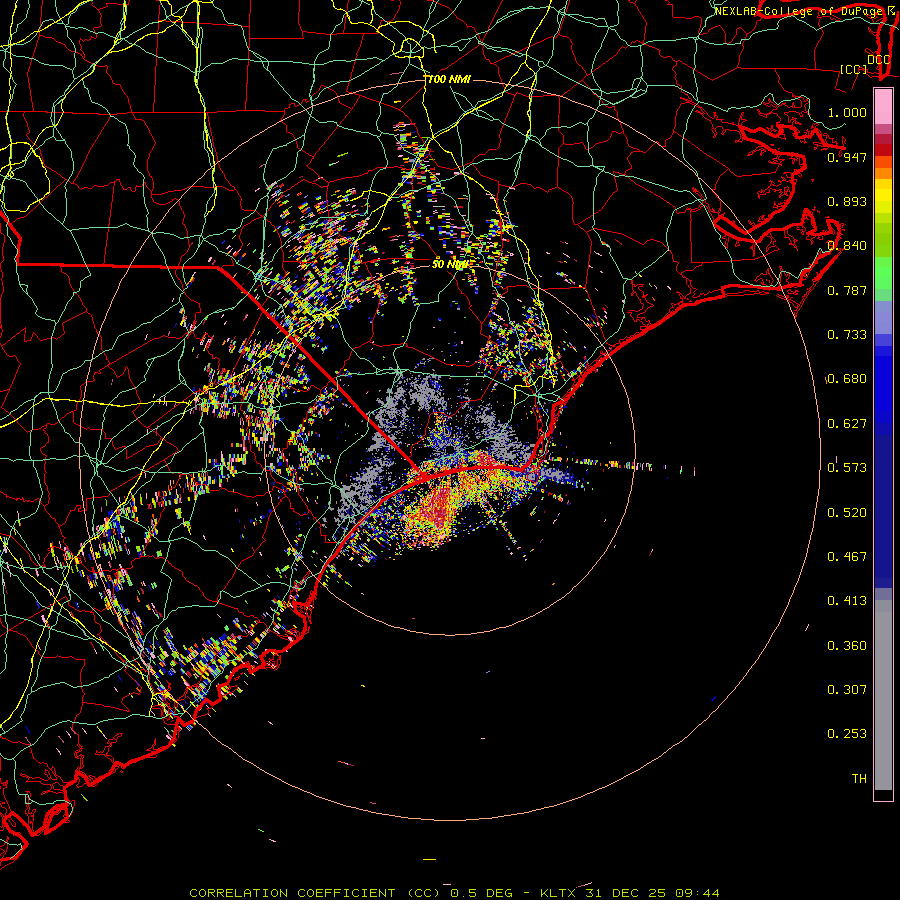The width and height of the screenshot is (900, 900).
Task: Click the DCC product label
Action: (879, 59)
